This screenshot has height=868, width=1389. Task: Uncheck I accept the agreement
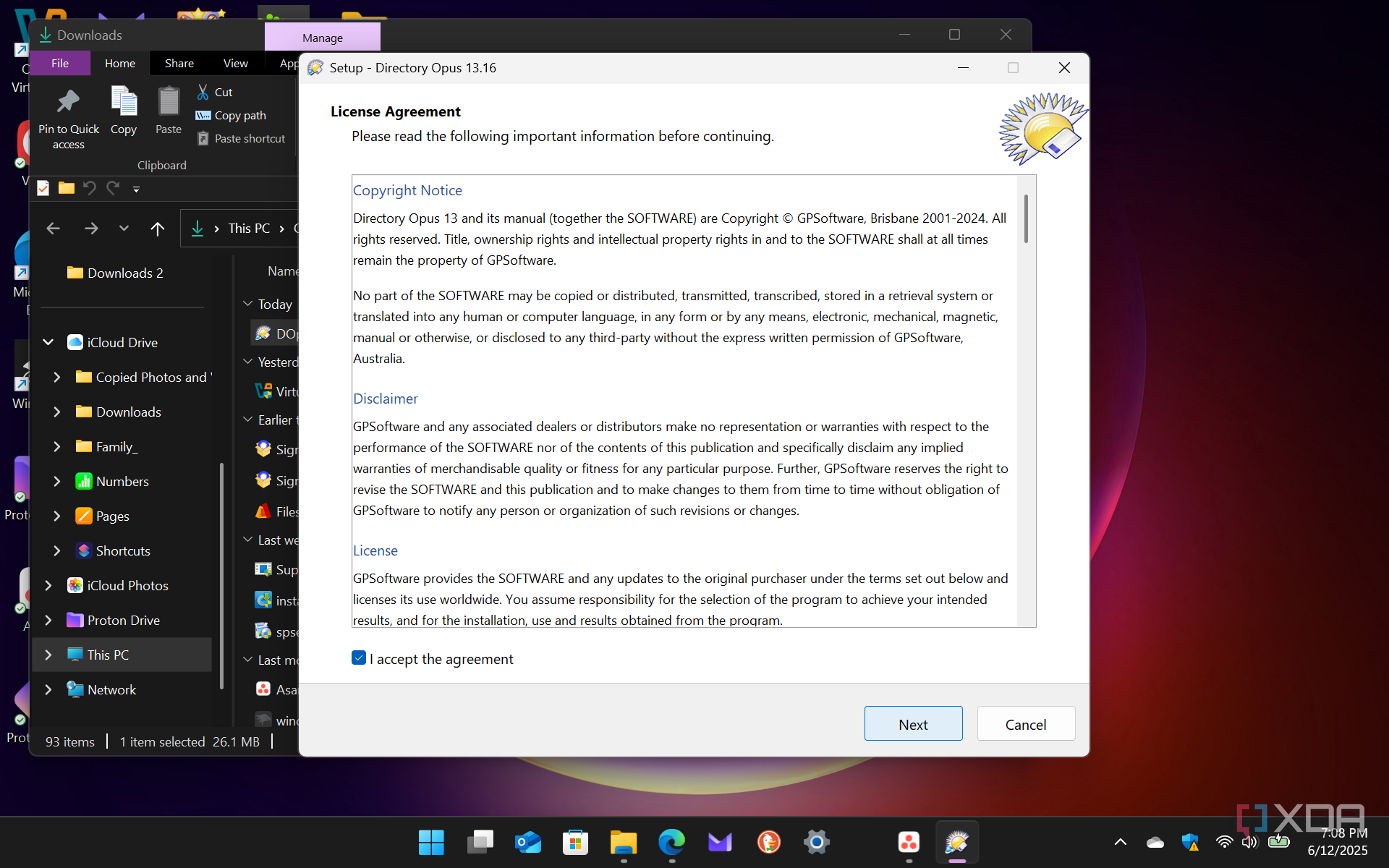click(359, 658)
